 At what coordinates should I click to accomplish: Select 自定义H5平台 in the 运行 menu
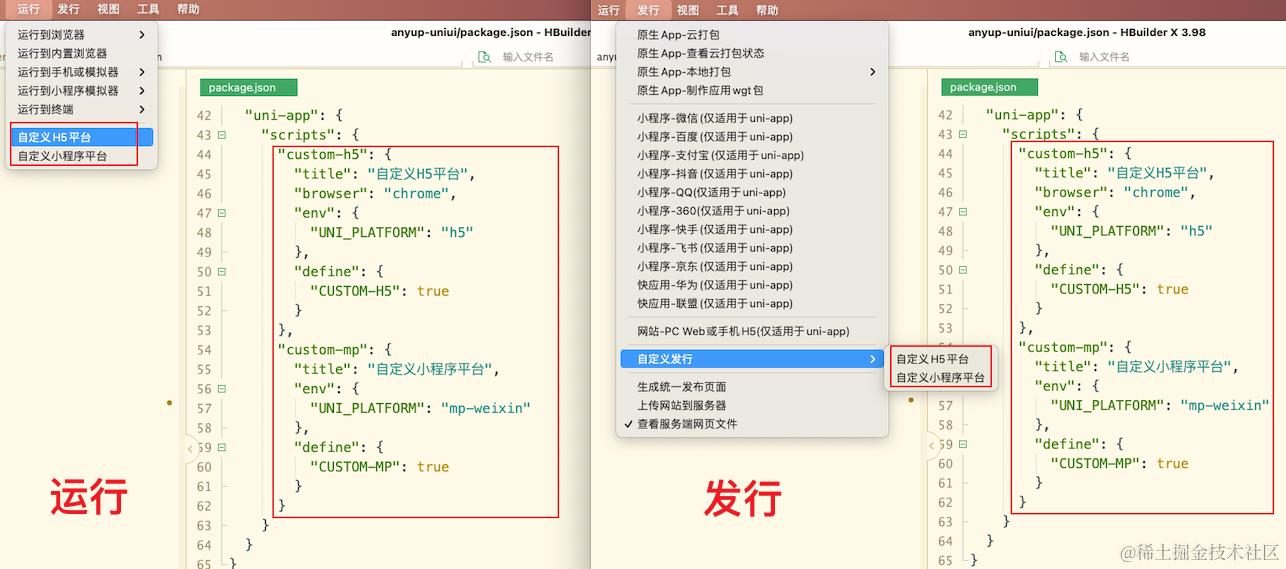(82, 137)
